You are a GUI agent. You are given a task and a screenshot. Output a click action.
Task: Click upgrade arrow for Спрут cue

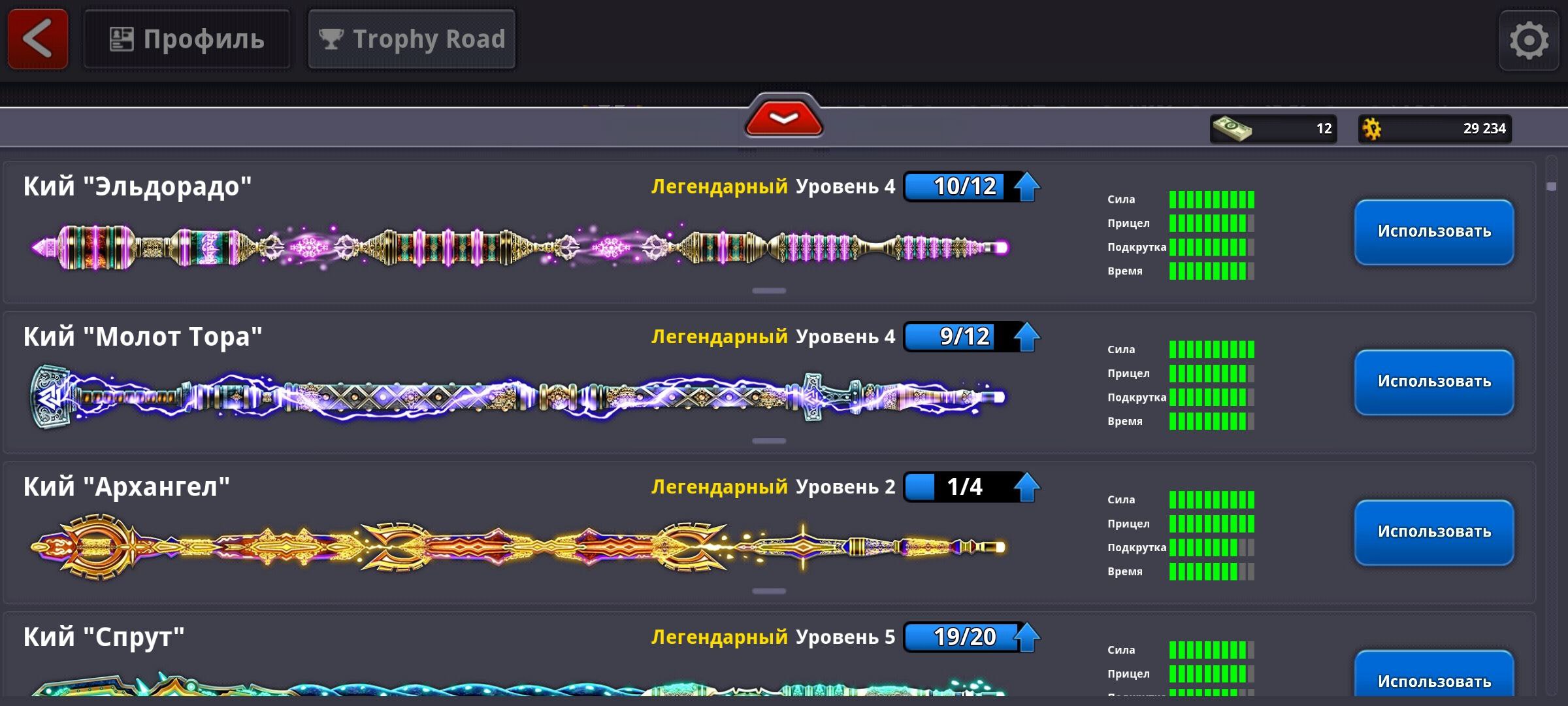1027,637
